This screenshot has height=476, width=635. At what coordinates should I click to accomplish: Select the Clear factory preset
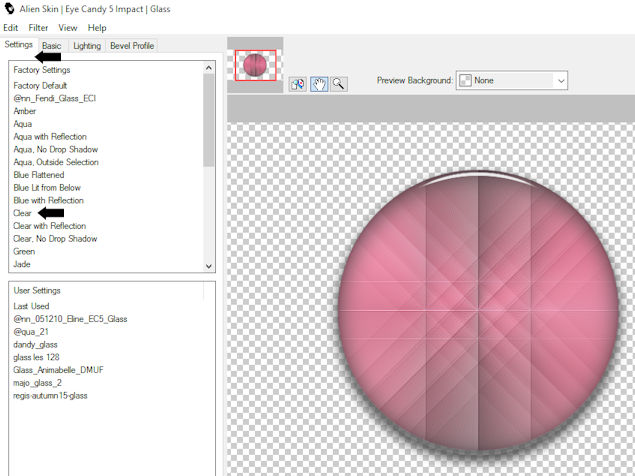pyautogui.click(x=22, y=213)
